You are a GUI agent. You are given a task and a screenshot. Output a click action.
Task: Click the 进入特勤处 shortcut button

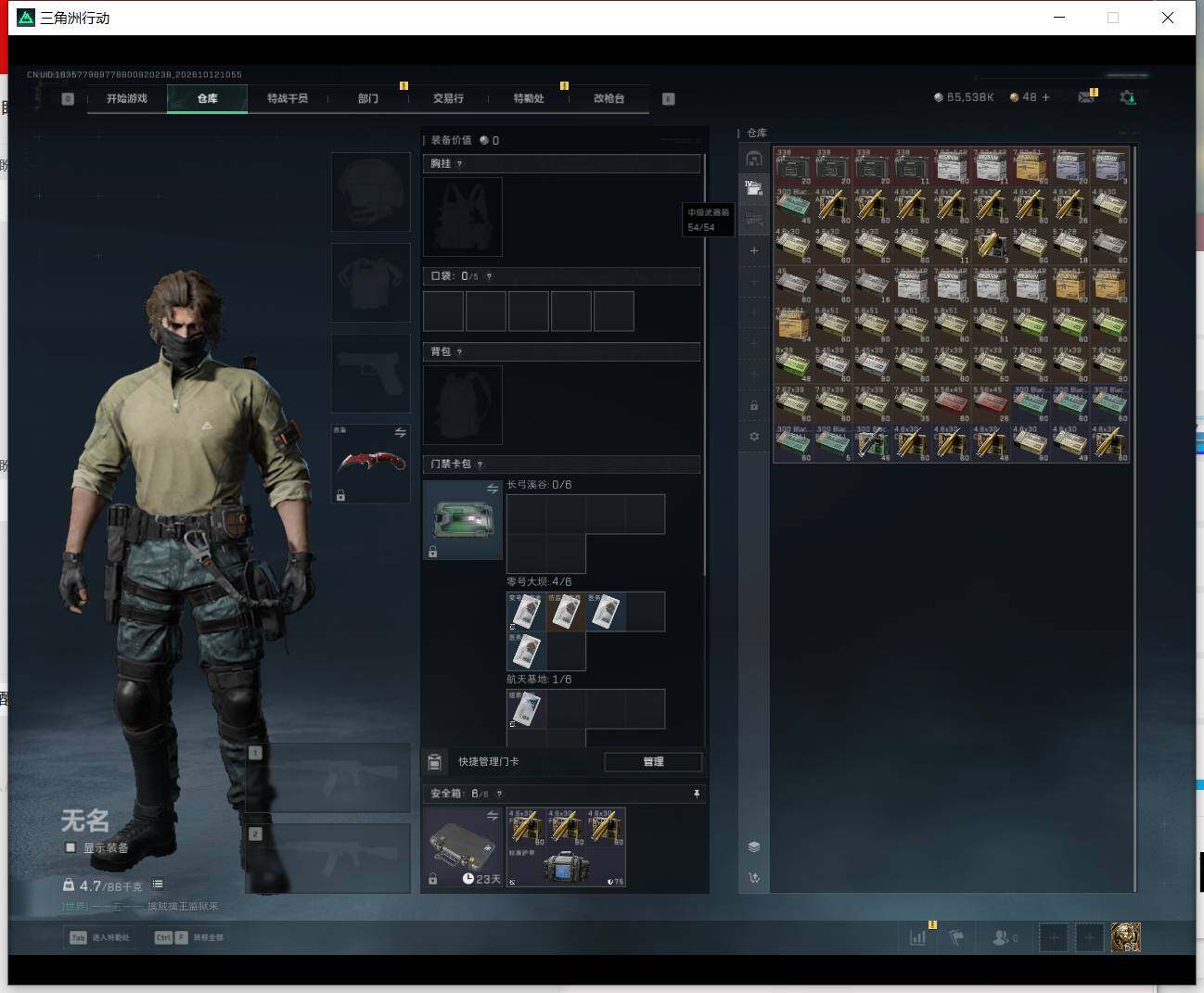click(100, 937)
